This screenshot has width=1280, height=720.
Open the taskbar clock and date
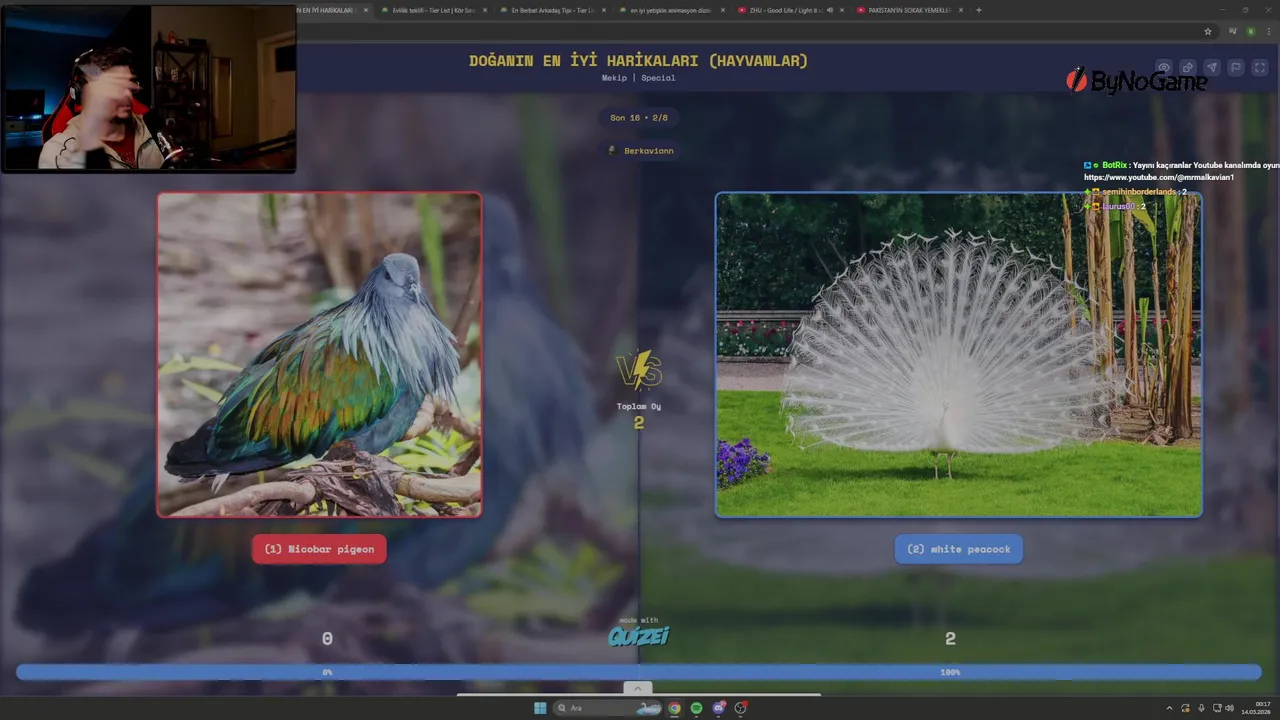point(1258,708)
